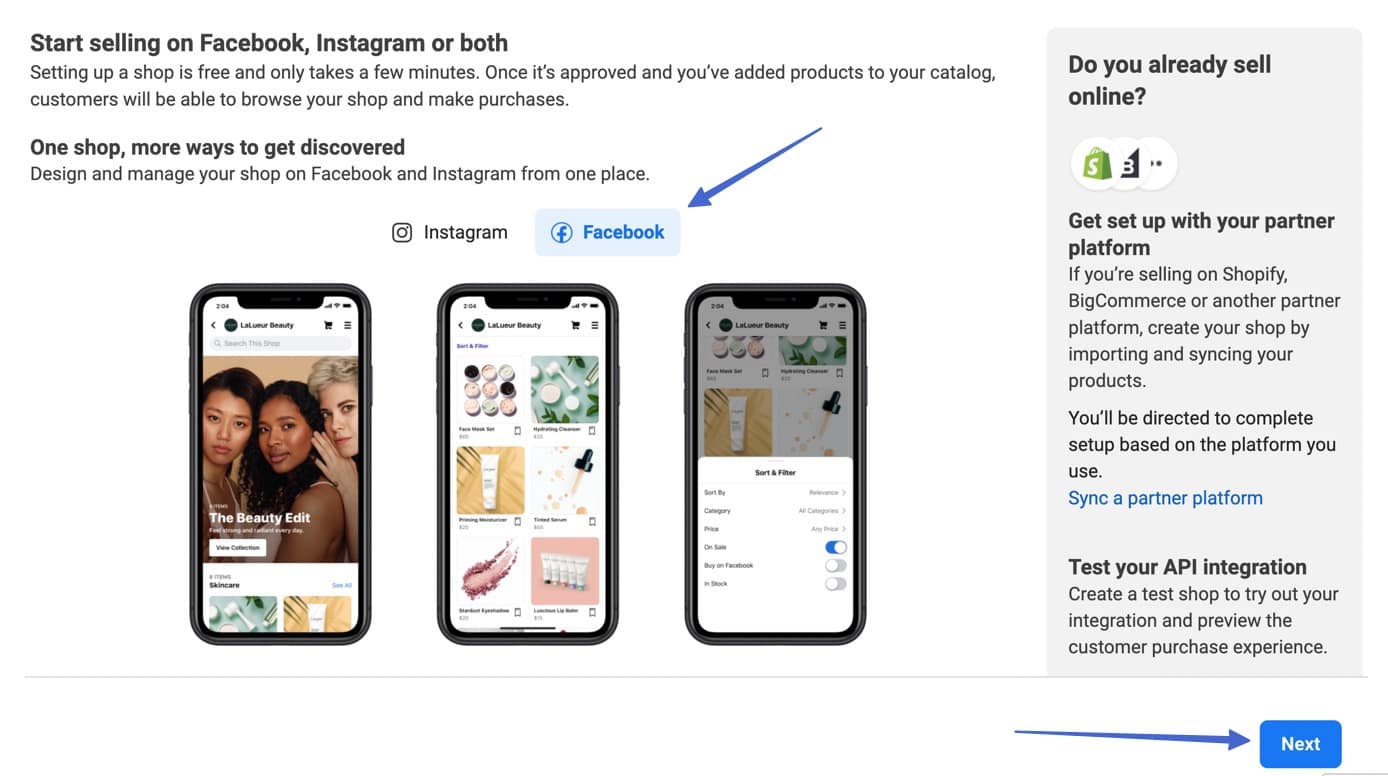
Task: Open hamburger menu on first phone
Action: click(347, 325)
